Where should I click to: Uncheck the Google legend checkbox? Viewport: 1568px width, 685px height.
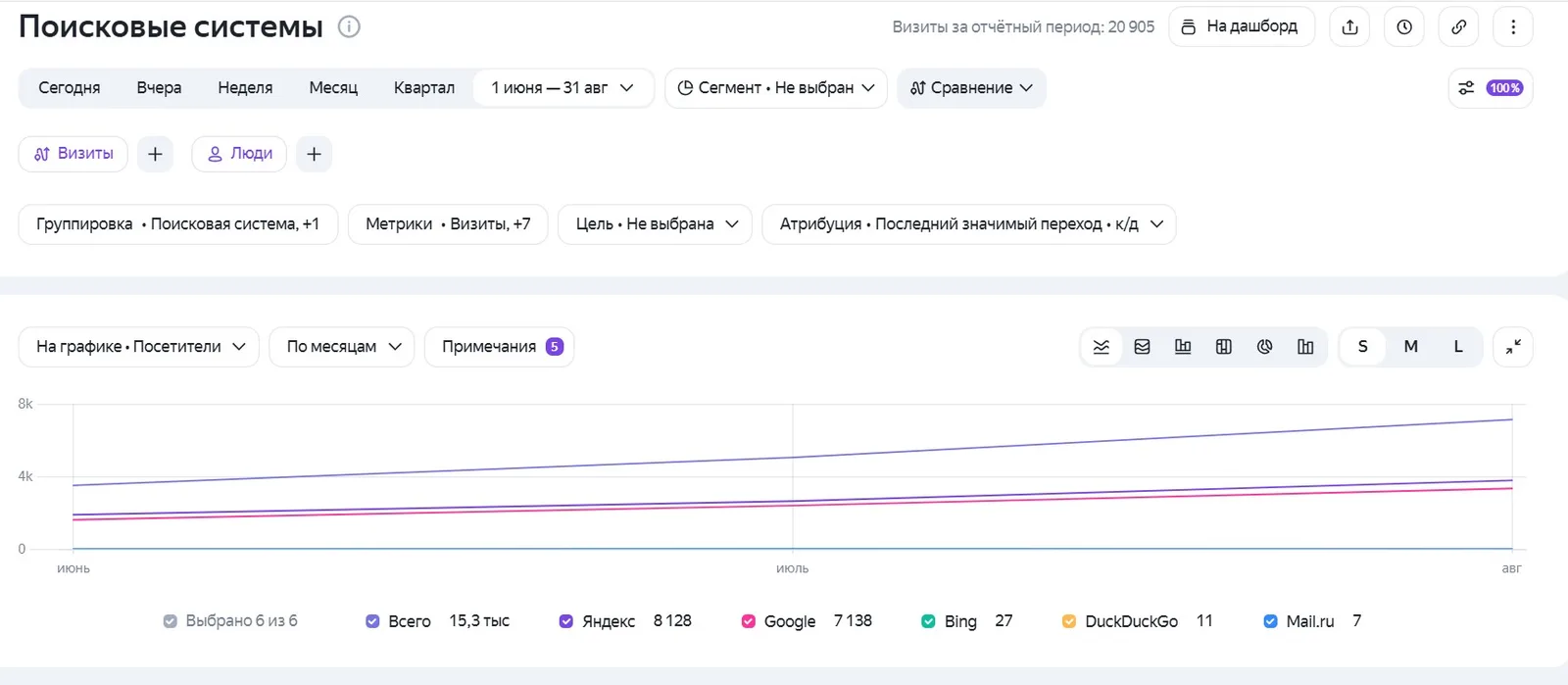click(x=749, y=621)
